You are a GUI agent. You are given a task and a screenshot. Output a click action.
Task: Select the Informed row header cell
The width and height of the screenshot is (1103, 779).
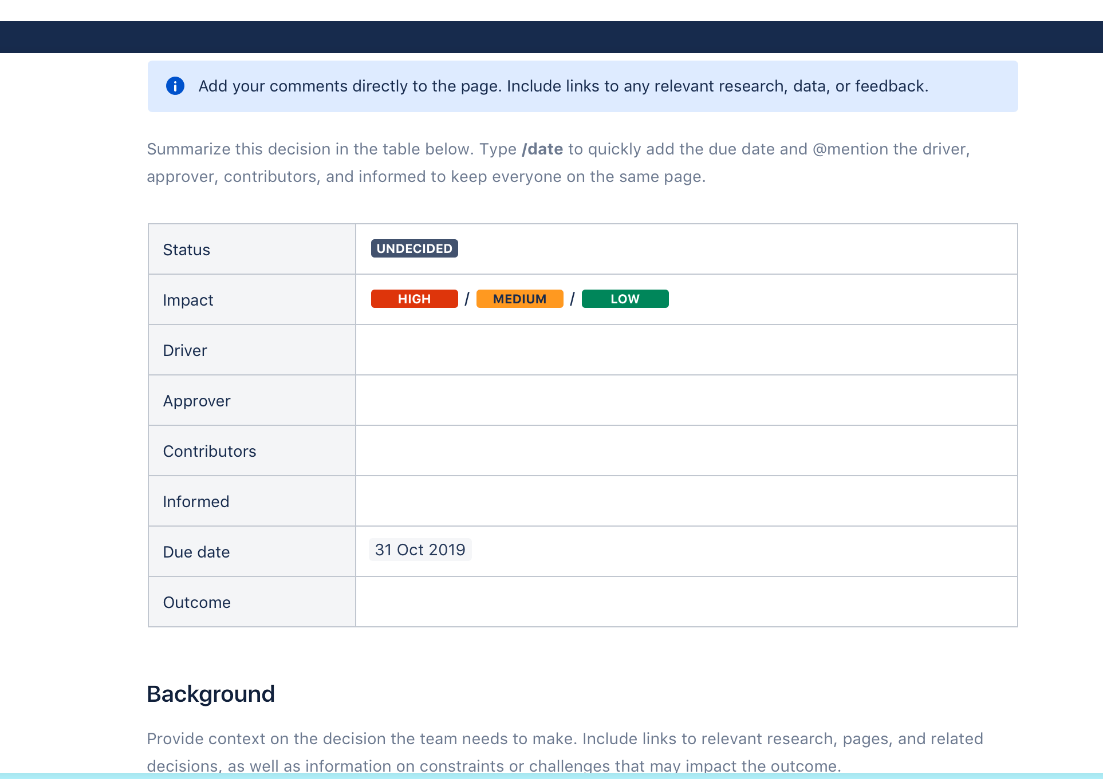(252, 501)
